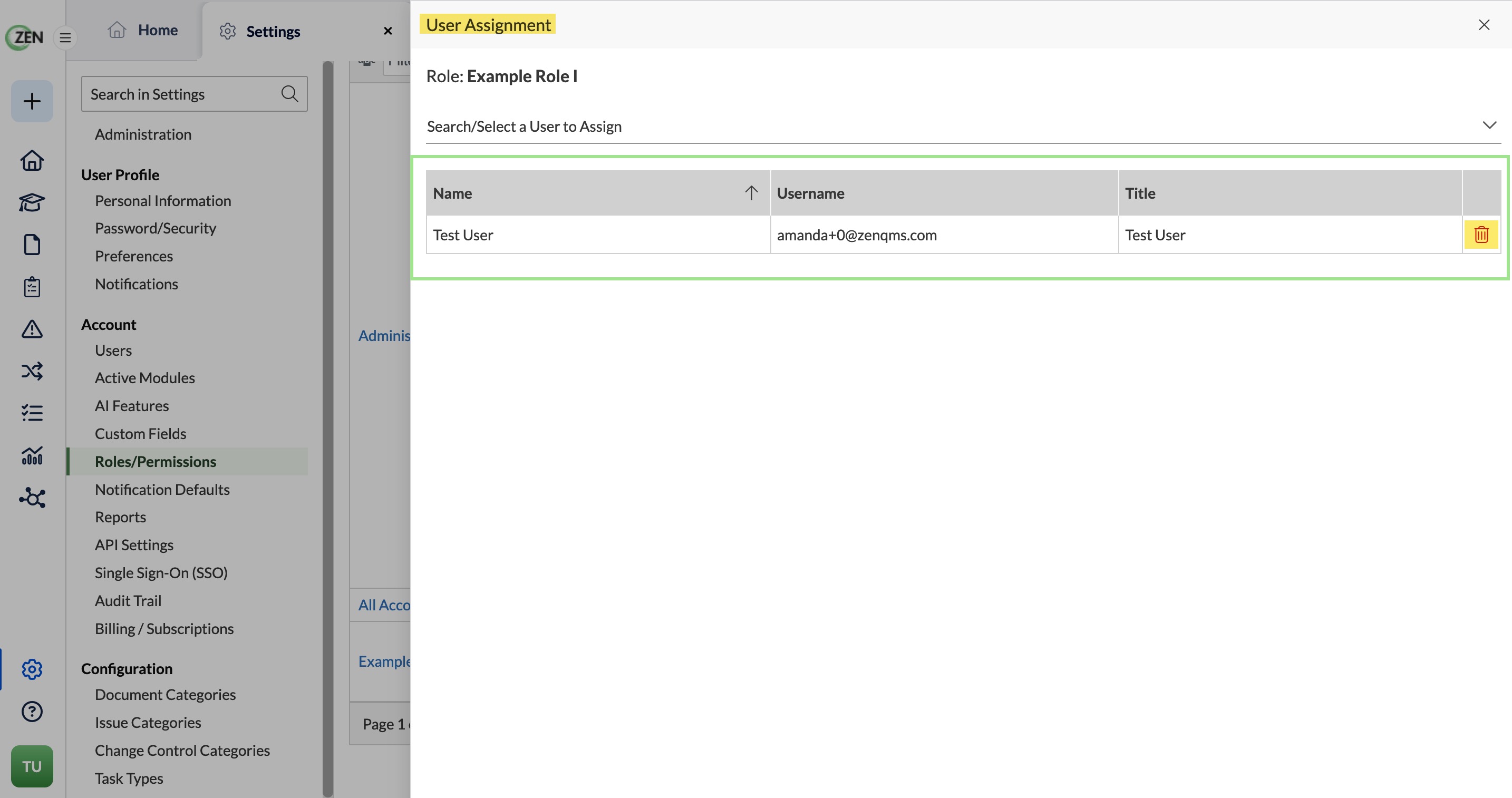Screen dimensions: 1512x798
Task: Click the User Assignment panel title
Action: click(488, 25)
